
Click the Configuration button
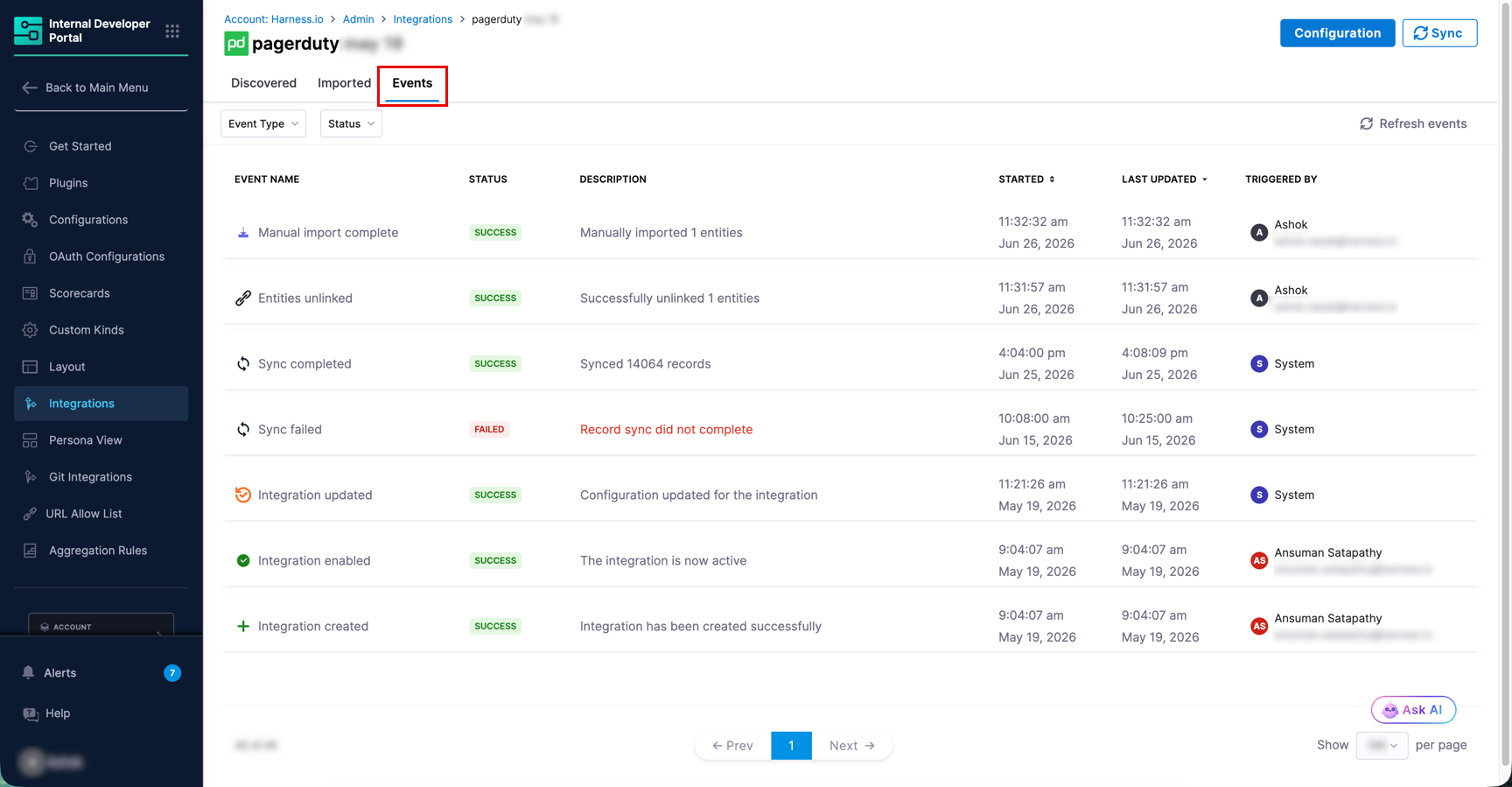pos(1337,33)
